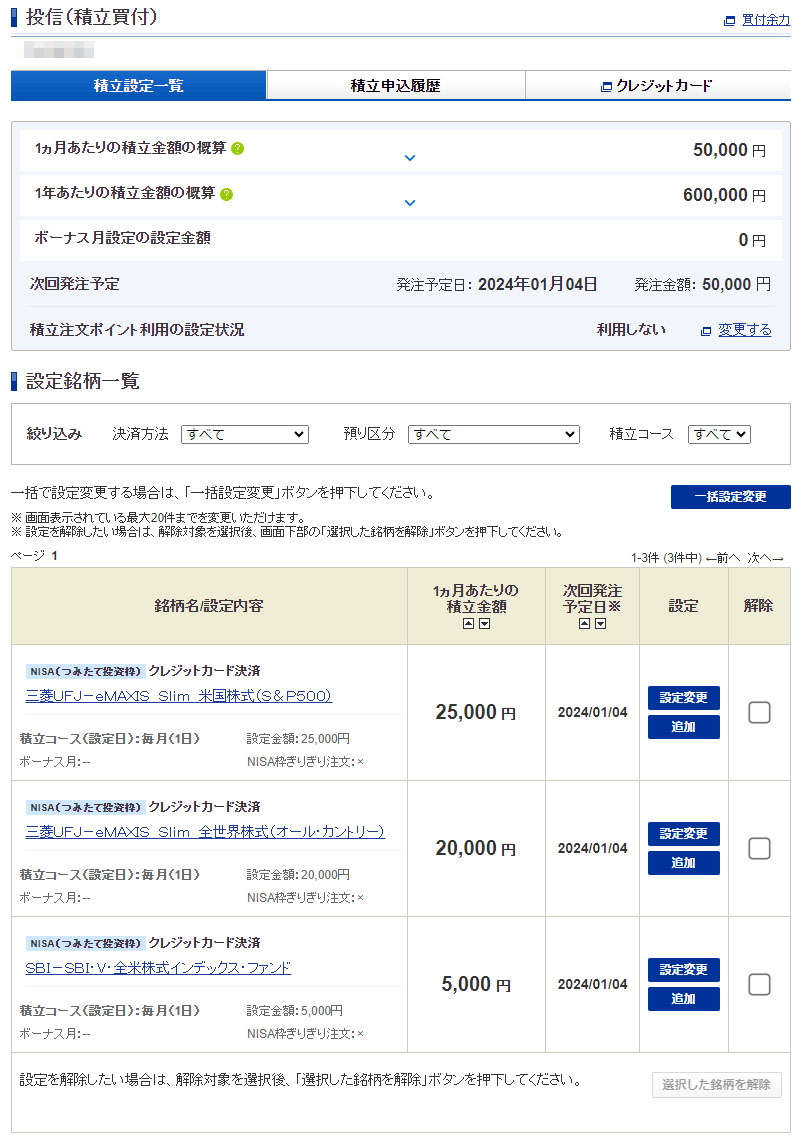Open 預り区分 filter dropdown
Image resolution: width=802 pixels, height=1142 pixels.
click(x=494, y=434)
